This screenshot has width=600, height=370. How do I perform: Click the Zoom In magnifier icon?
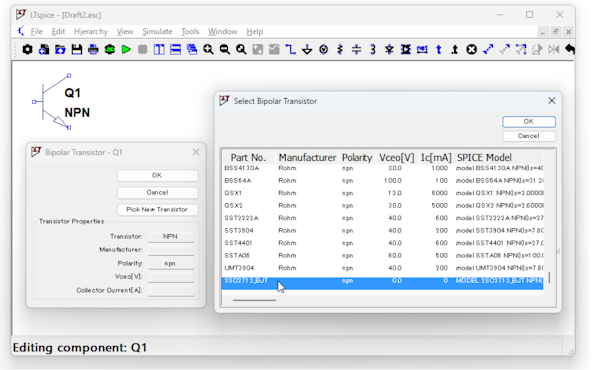[x=208, y=49]
